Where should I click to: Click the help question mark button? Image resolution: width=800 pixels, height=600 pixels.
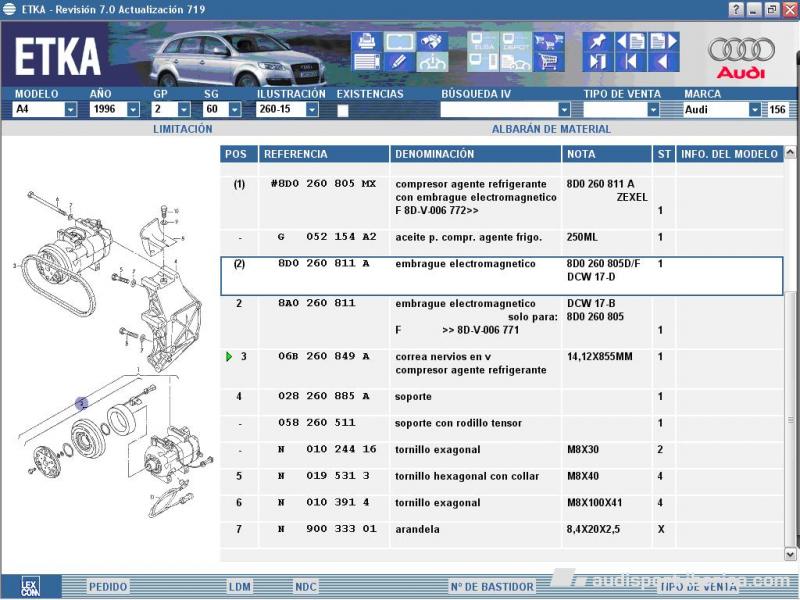(735, 9)
